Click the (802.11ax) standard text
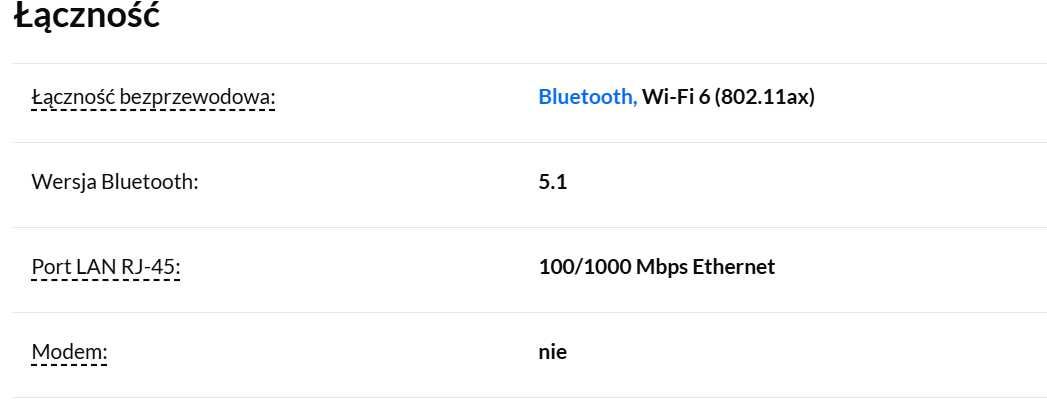The height and width of the screenshot is (404, 1047). click(x=765, y=97)
